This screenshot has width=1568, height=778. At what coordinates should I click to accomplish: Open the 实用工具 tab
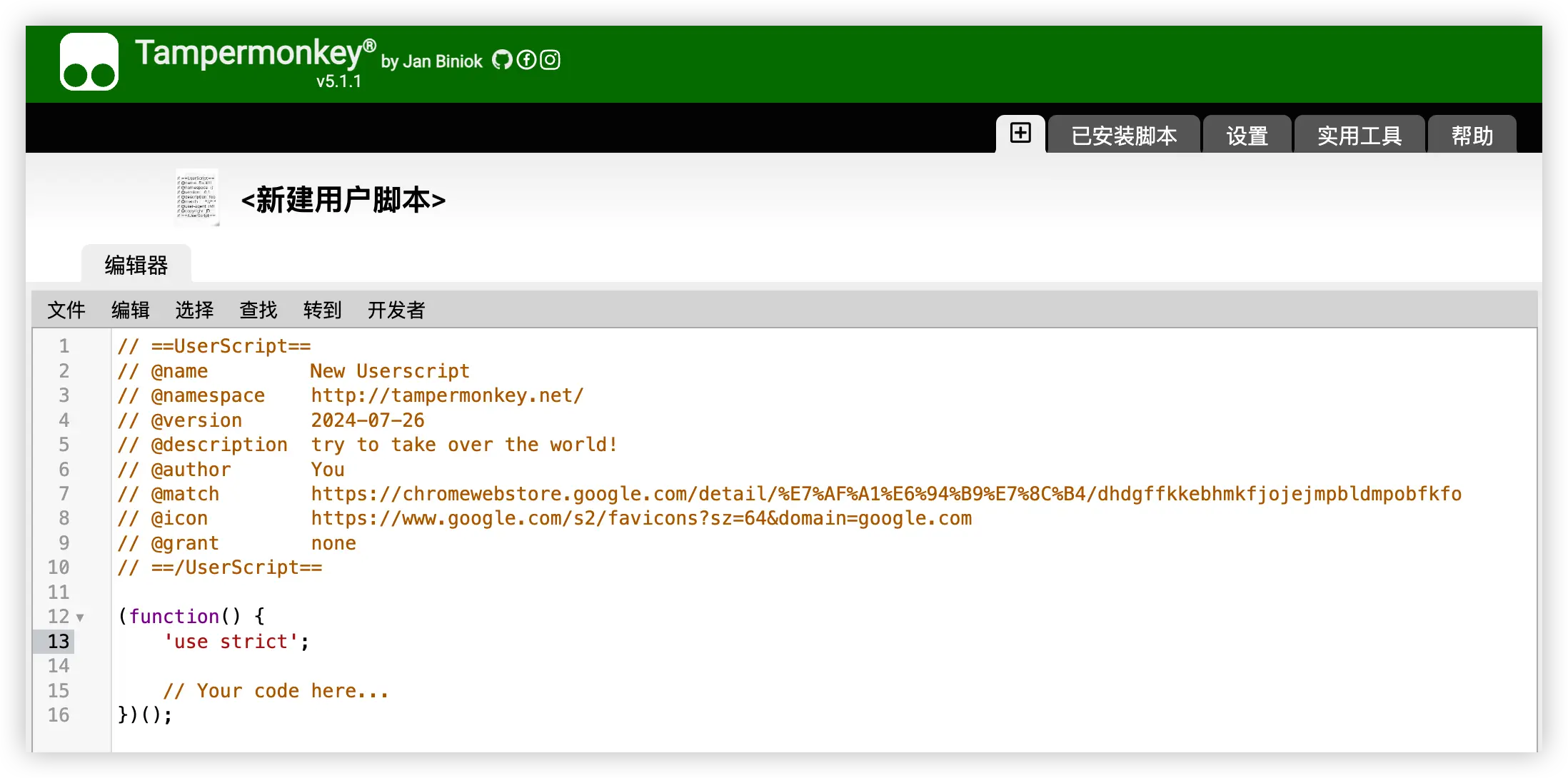(1360, 135)
